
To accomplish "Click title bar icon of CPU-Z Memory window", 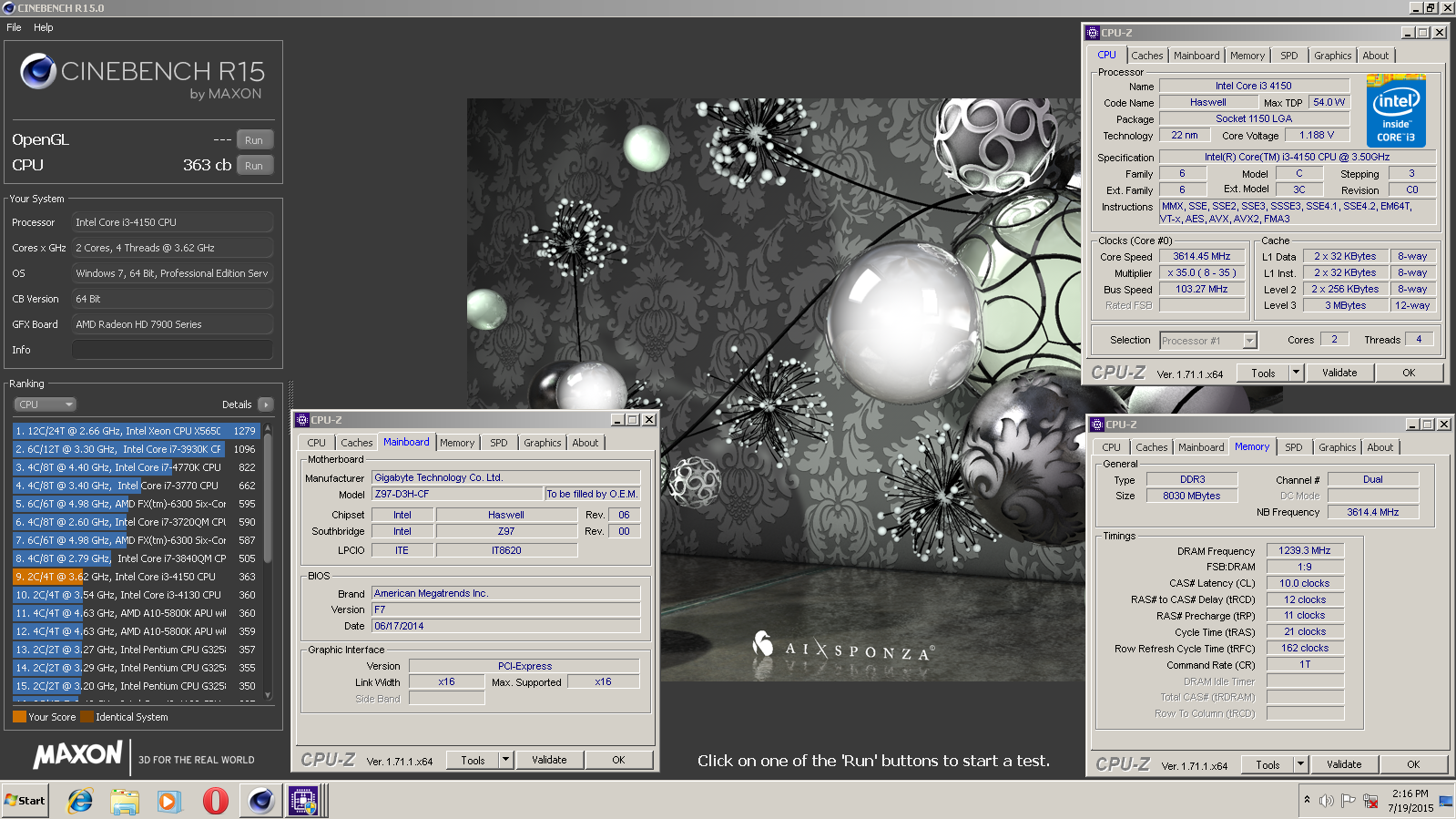I will click(x=1097, y=425).
